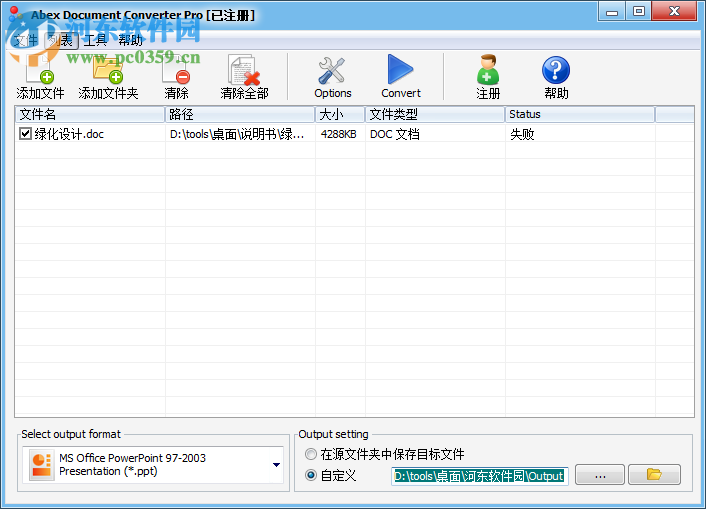Select the 自定义 radio option

coord(311,475)
